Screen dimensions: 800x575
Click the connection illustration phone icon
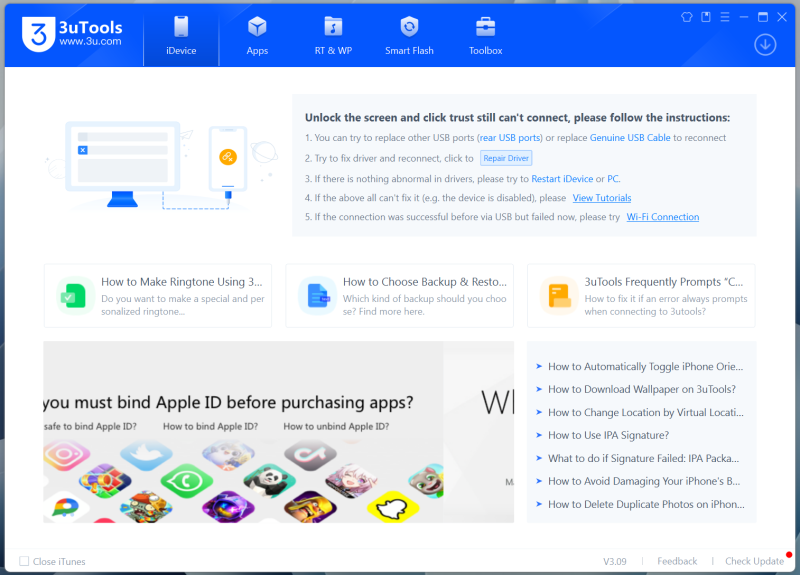pos(228,159)
